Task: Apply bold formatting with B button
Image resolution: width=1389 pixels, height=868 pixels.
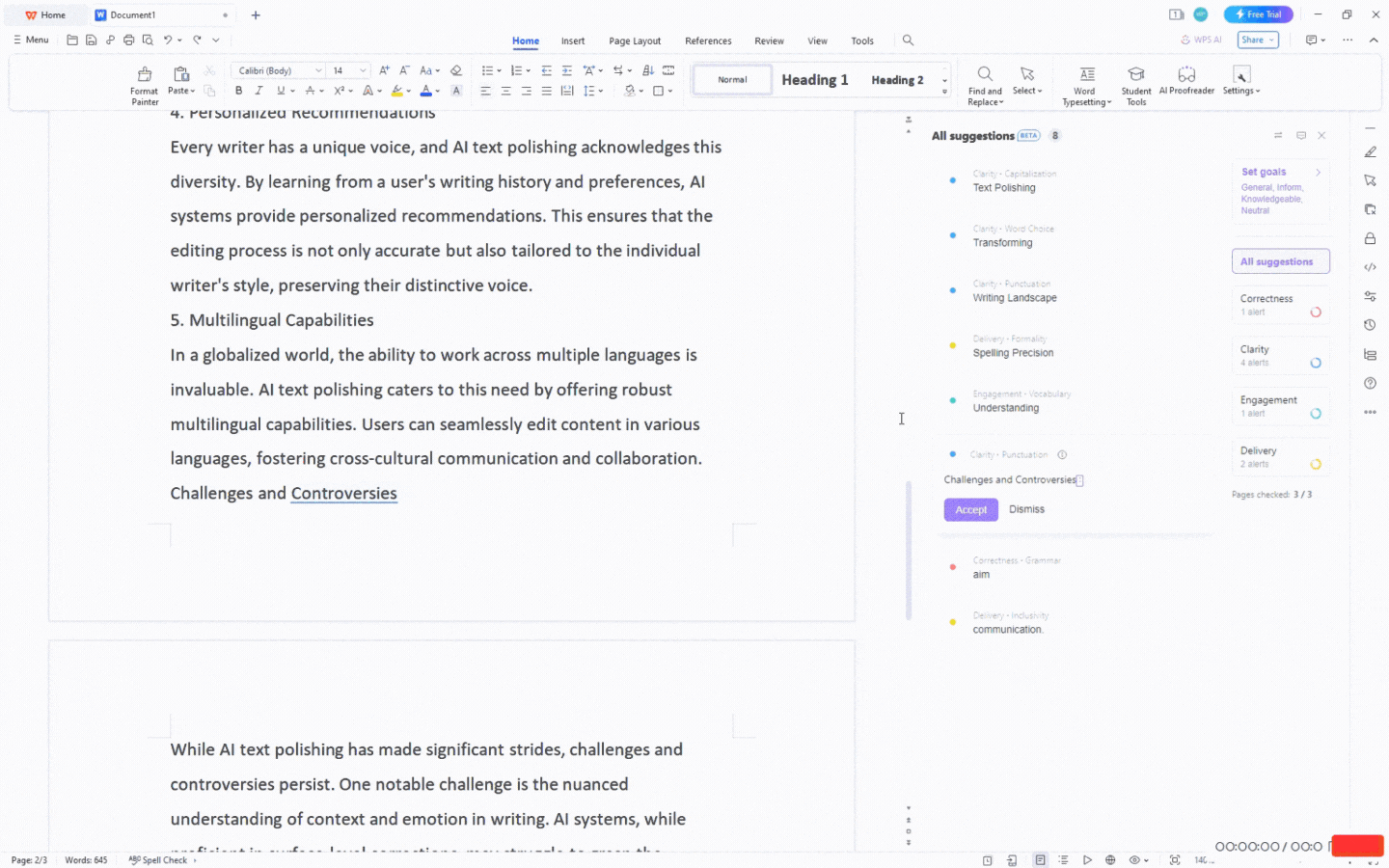Action: point(238,91)
